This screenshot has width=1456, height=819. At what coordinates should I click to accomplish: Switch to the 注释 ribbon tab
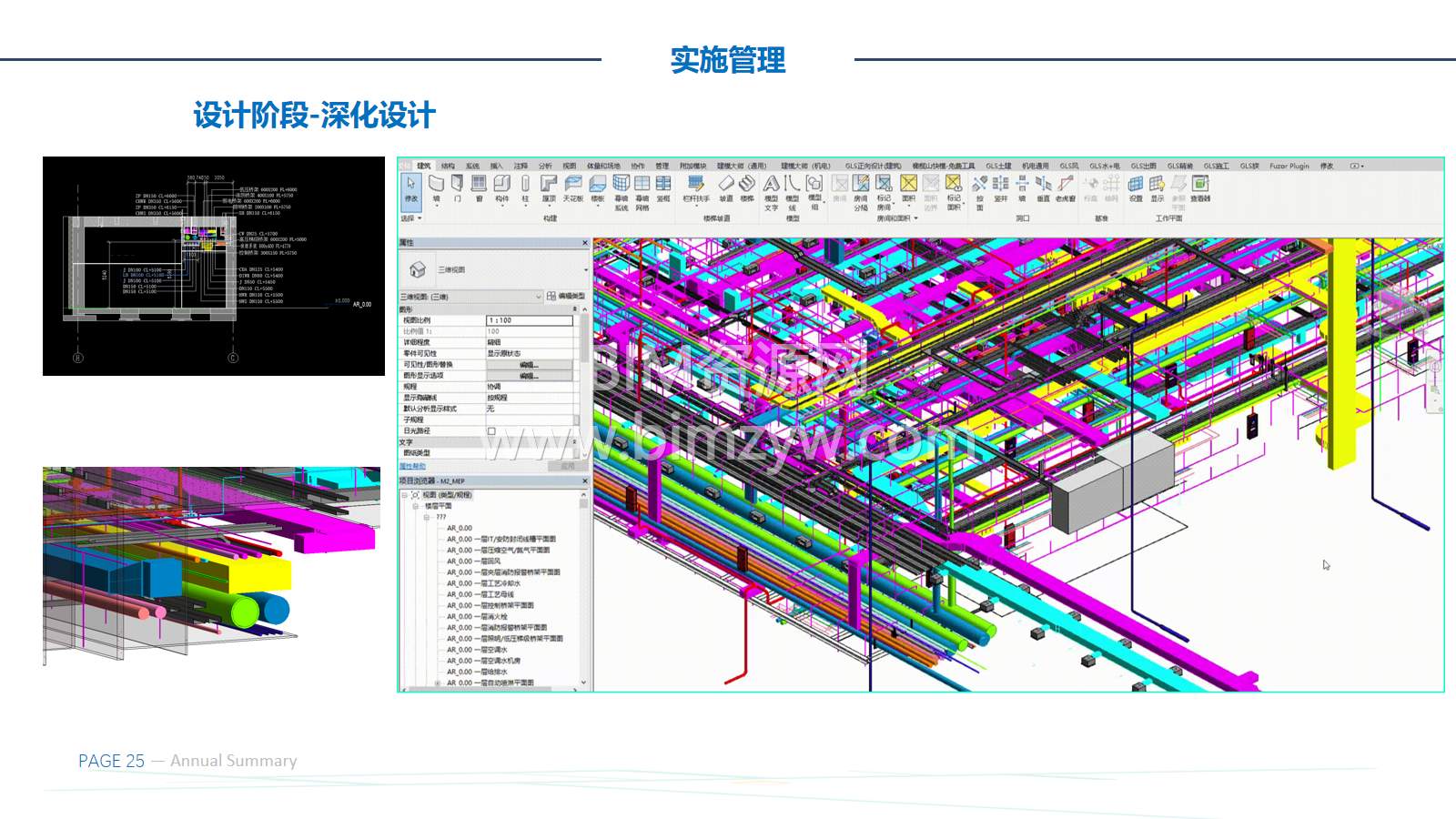pyautogui.click(x=521, y=166)
